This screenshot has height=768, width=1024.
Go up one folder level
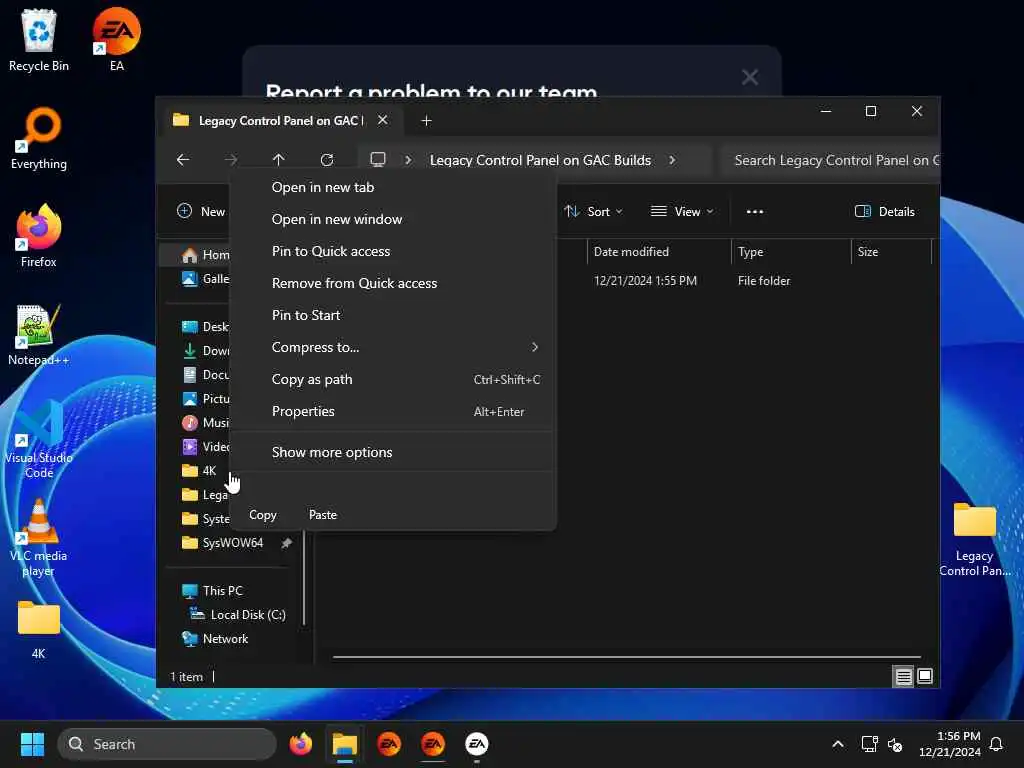(279, 160)
